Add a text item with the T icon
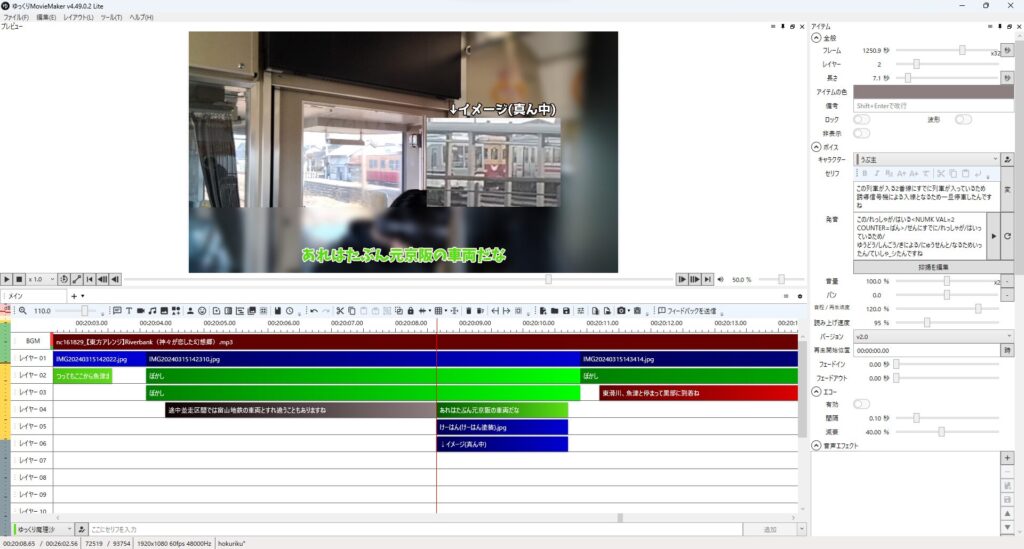Viewport: 1024px width, 549px height. (x=128, y=311)
